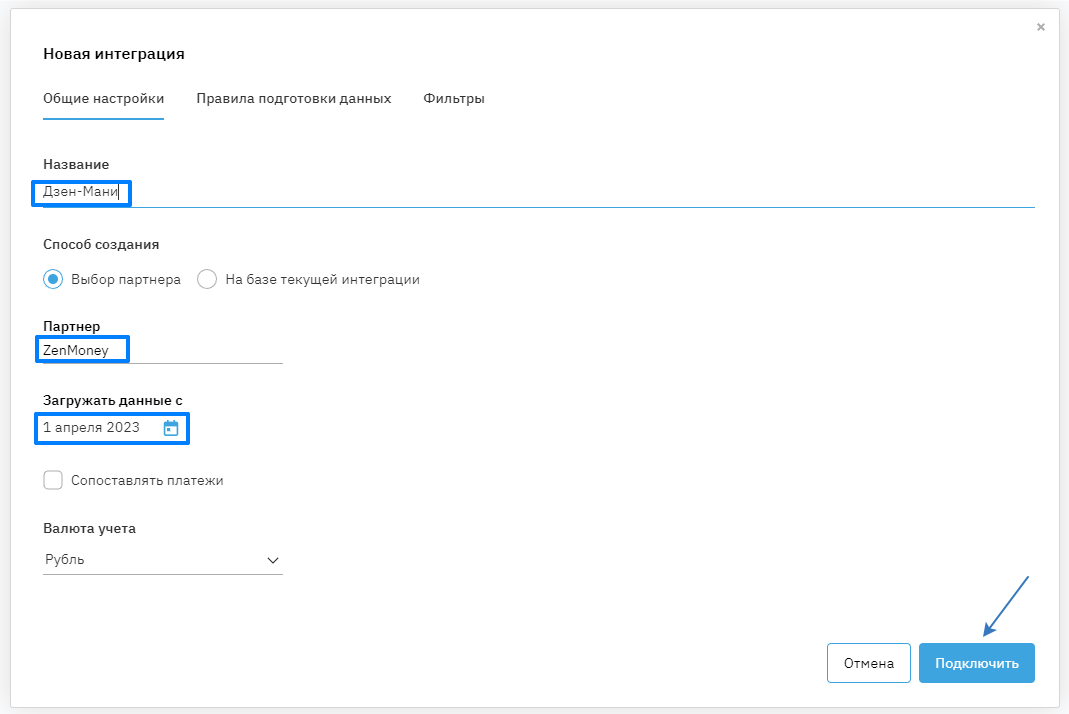Viewport: 1069px width, 714px height.
Task: Open the calendar date picker icon
Action: 171,428
